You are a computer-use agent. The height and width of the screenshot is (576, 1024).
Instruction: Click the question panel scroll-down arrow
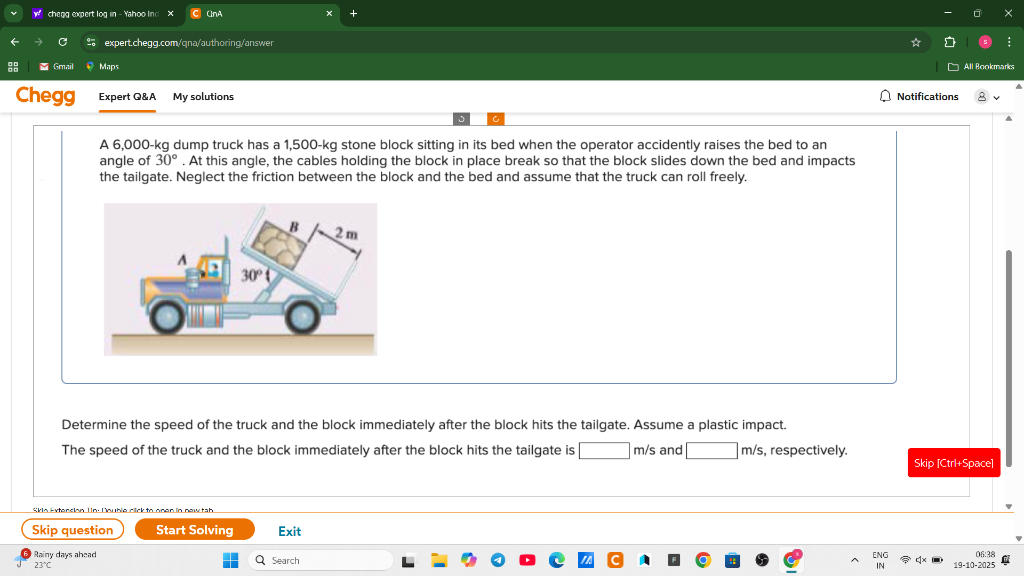(x=1009, y=506)
